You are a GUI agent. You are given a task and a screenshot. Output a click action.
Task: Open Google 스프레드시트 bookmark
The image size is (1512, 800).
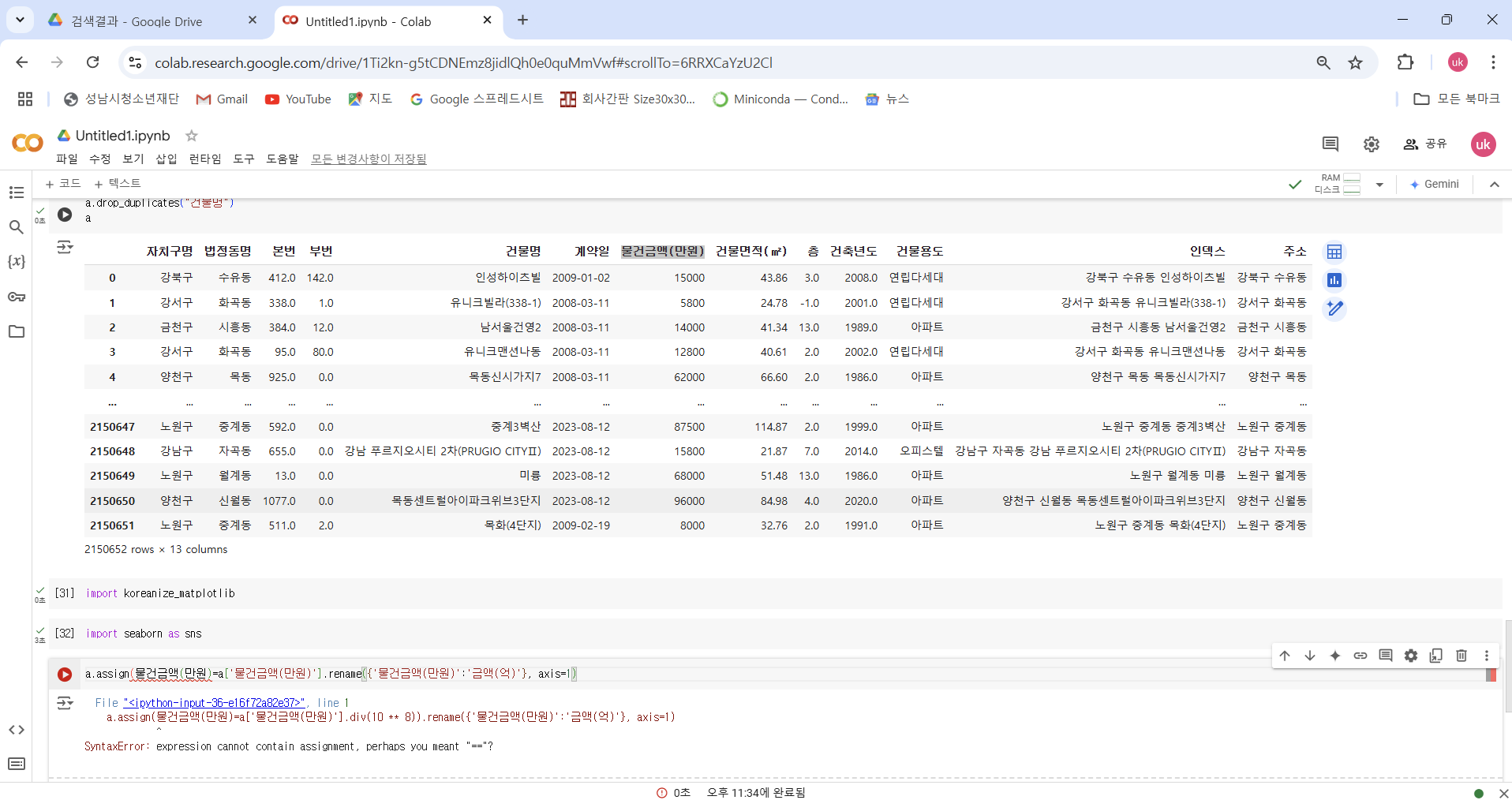(477, 99)
